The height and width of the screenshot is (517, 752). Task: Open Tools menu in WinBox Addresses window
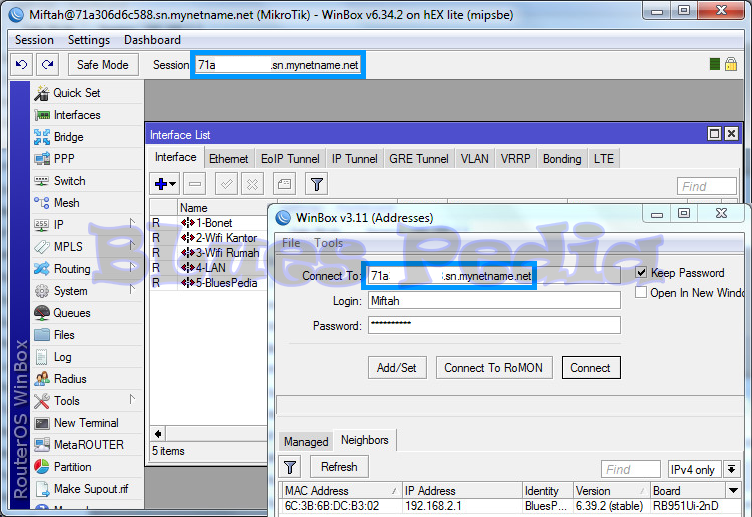(x=329, y=243)
